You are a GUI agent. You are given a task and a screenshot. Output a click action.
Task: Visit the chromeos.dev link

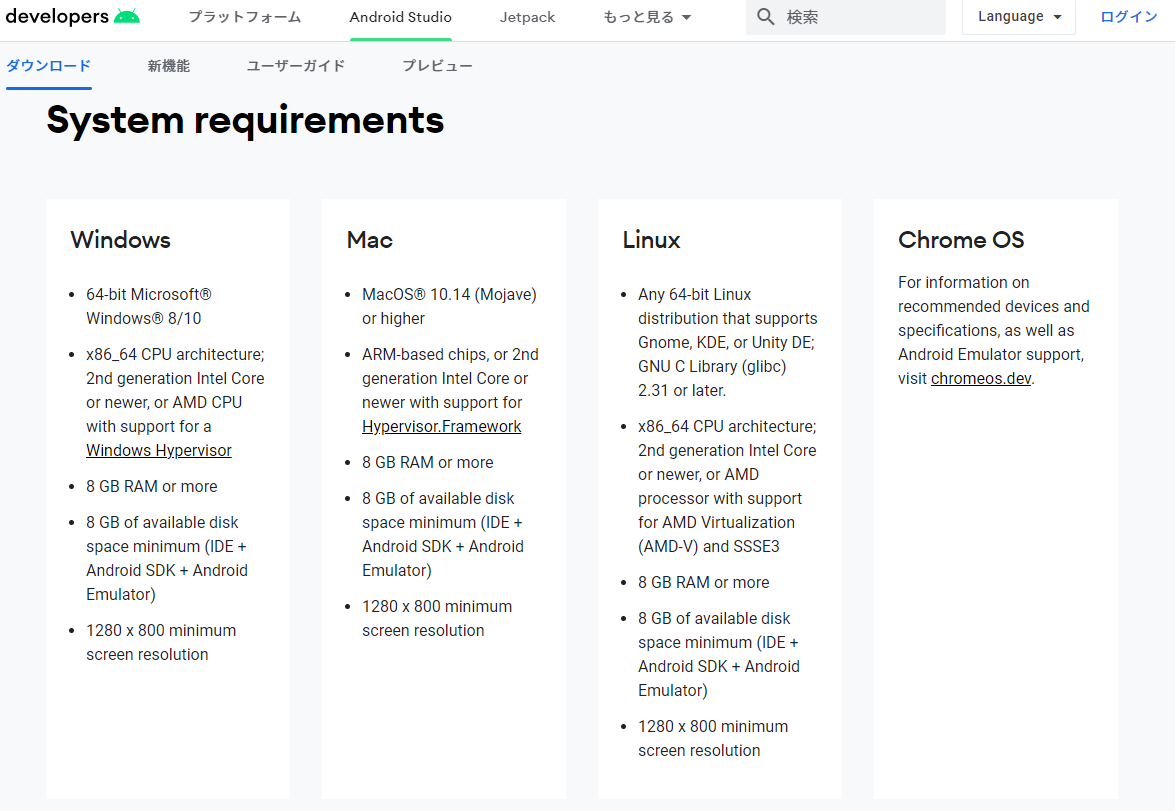[981, 379]
